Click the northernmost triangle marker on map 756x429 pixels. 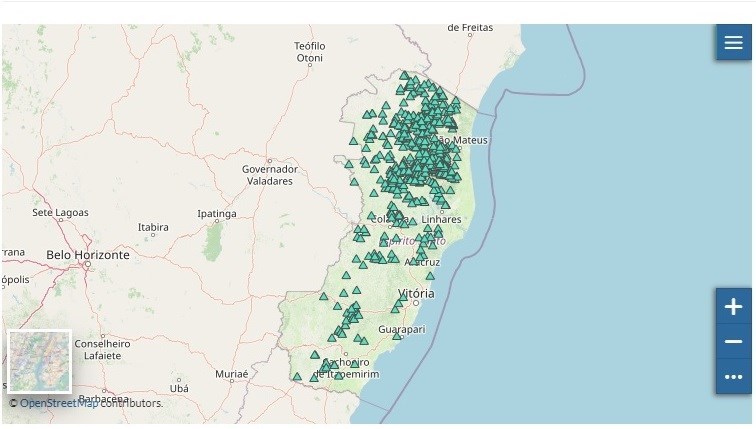(x=404, y=75)
